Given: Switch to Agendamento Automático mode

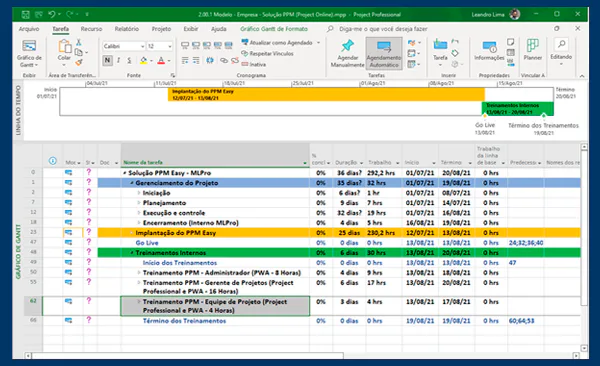Looking at the screenshot, I should (x=384, y=53).
